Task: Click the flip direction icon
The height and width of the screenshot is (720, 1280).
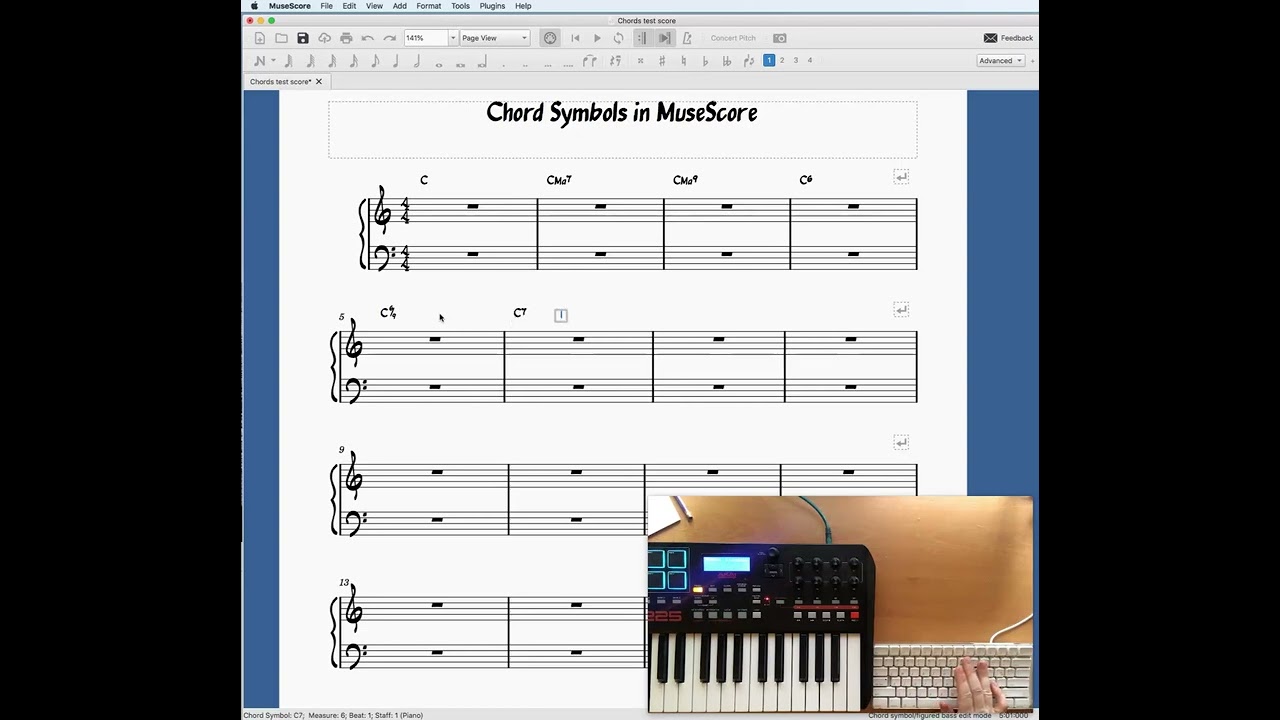Action: [x=749, y=61]
